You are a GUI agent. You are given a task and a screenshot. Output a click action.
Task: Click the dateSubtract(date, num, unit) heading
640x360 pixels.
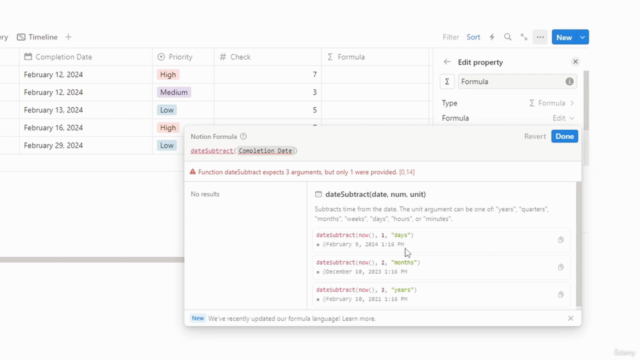[375, 194]
